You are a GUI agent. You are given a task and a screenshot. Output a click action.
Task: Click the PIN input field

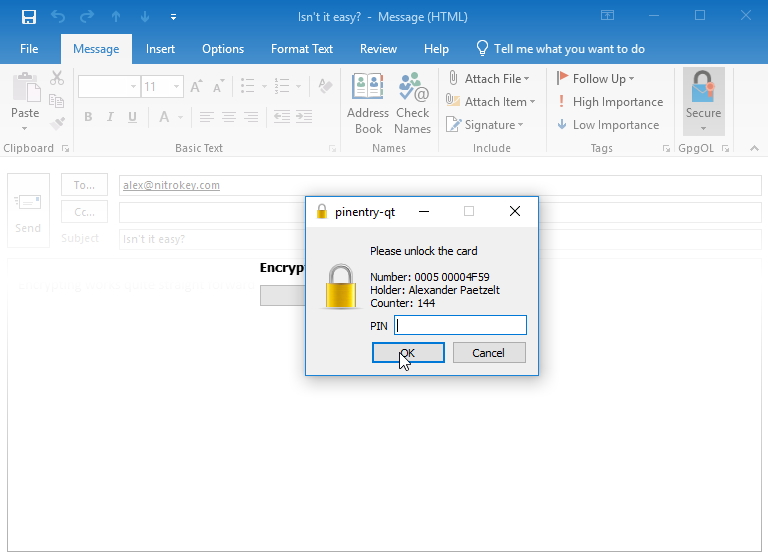(x=460, y=325)
